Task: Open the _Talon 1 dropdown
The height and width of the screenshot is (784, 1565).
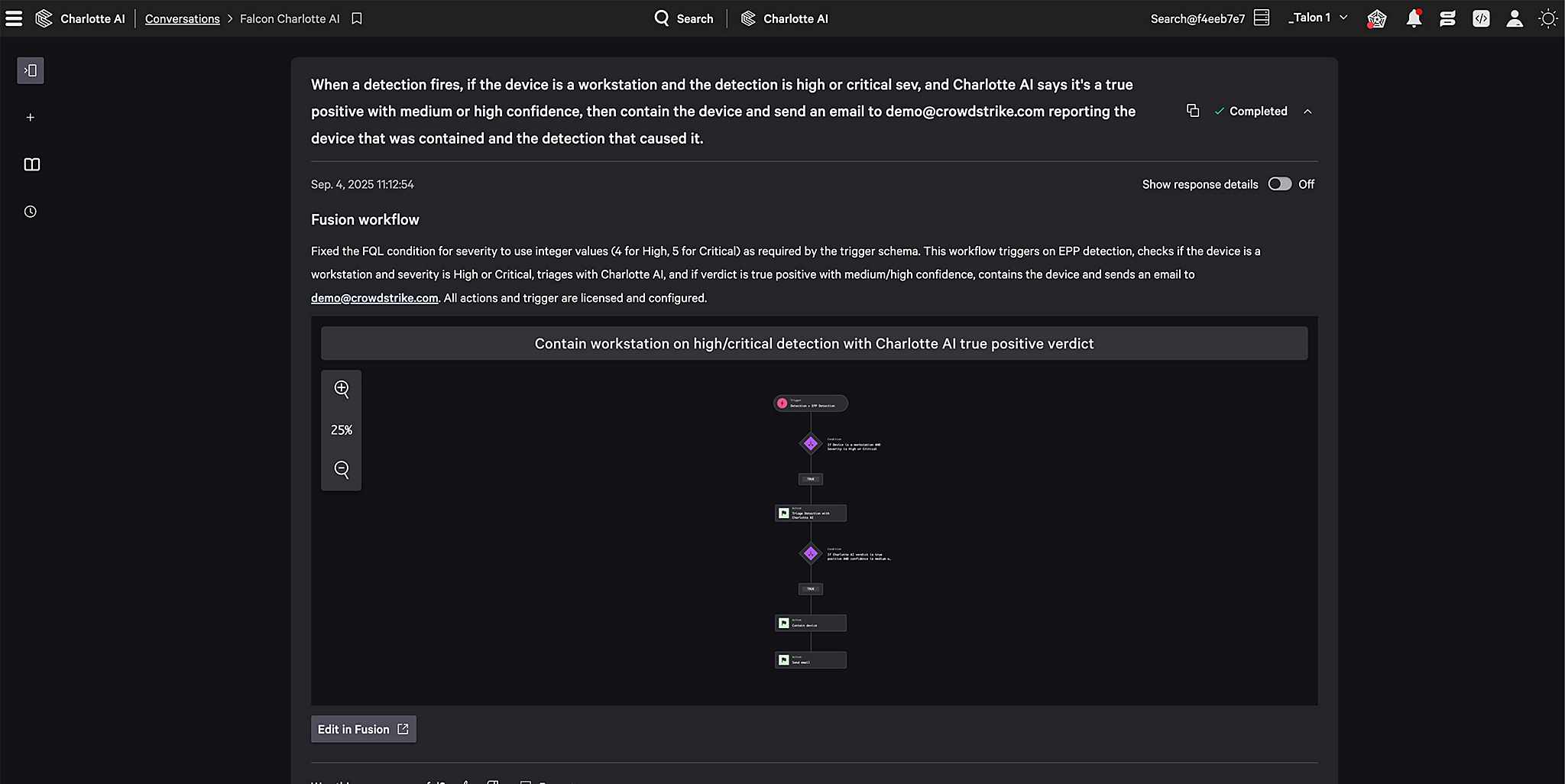Action: (x=1317, y=18)
